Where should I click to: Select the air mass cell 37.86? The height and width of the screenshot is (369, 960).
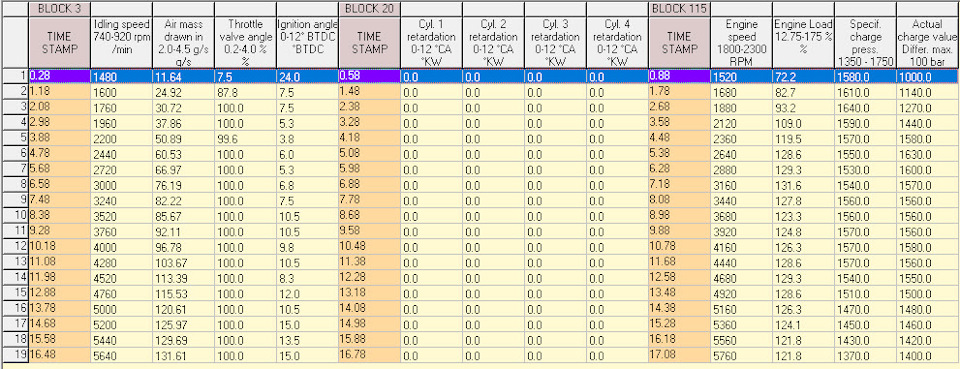tap(183, 122)
